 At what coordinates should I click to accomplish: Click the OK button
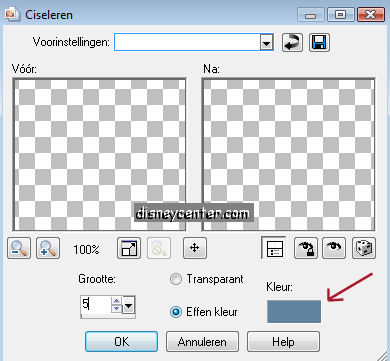tap(121, 341)
